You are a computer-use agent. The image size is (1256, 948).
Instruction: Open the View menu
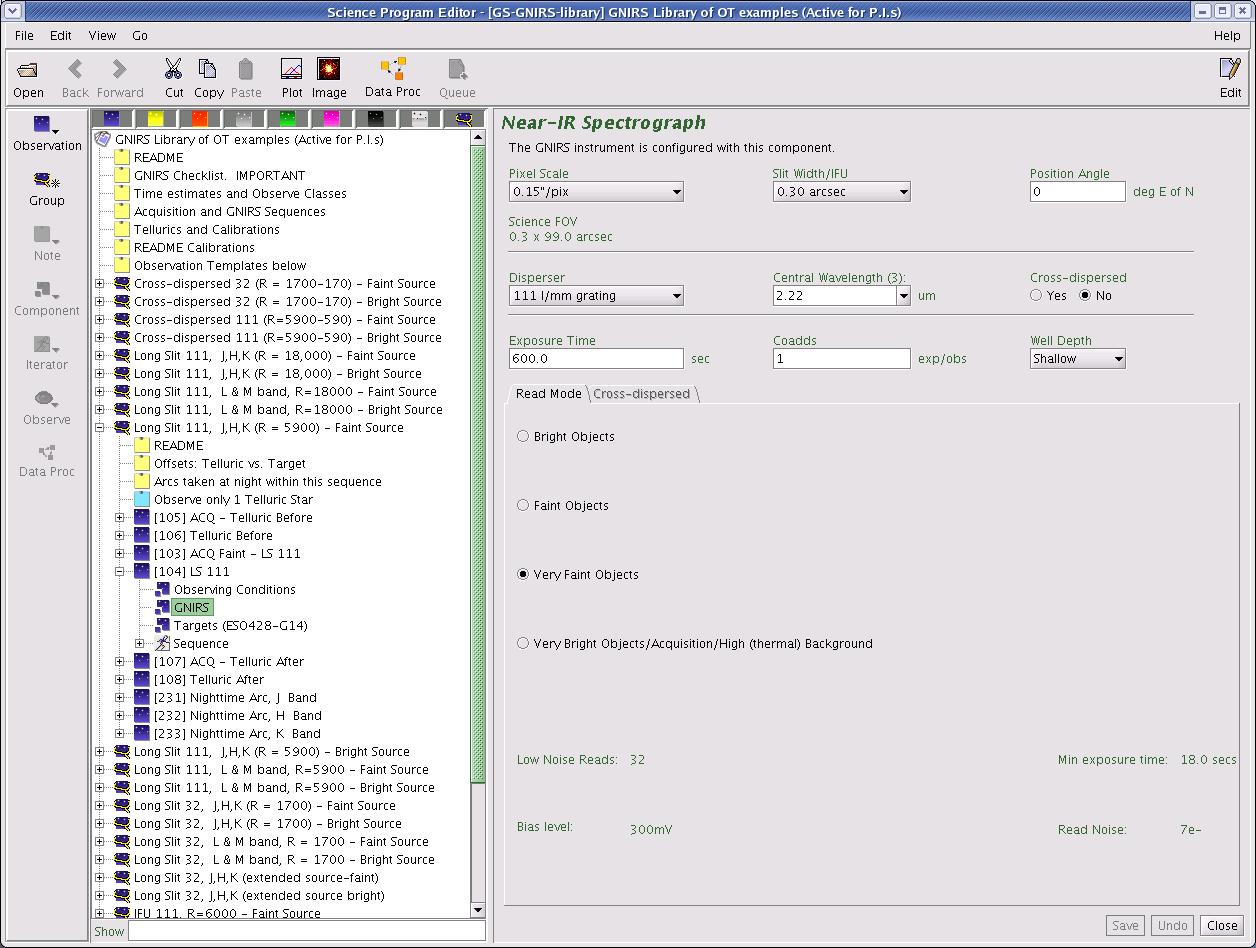pos(102,35)
